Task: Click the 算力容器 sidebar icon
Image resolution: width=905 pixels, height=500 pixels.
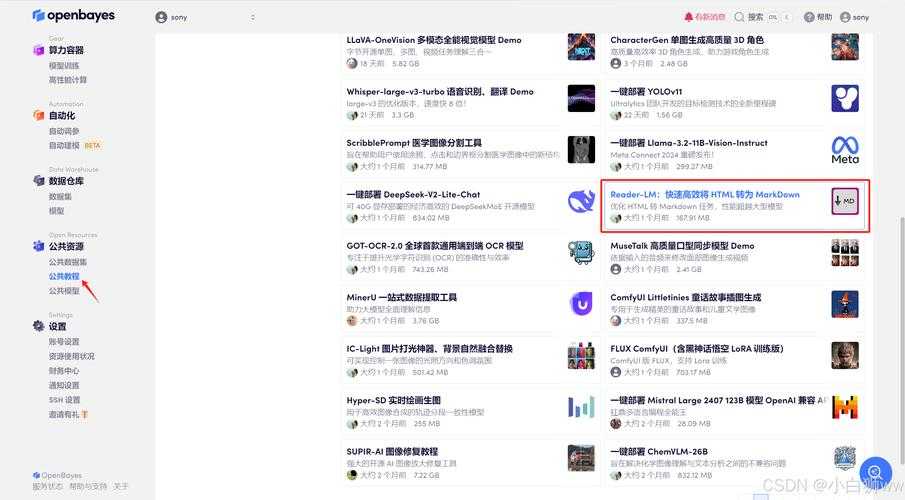Action: click(x=38, y=50)
